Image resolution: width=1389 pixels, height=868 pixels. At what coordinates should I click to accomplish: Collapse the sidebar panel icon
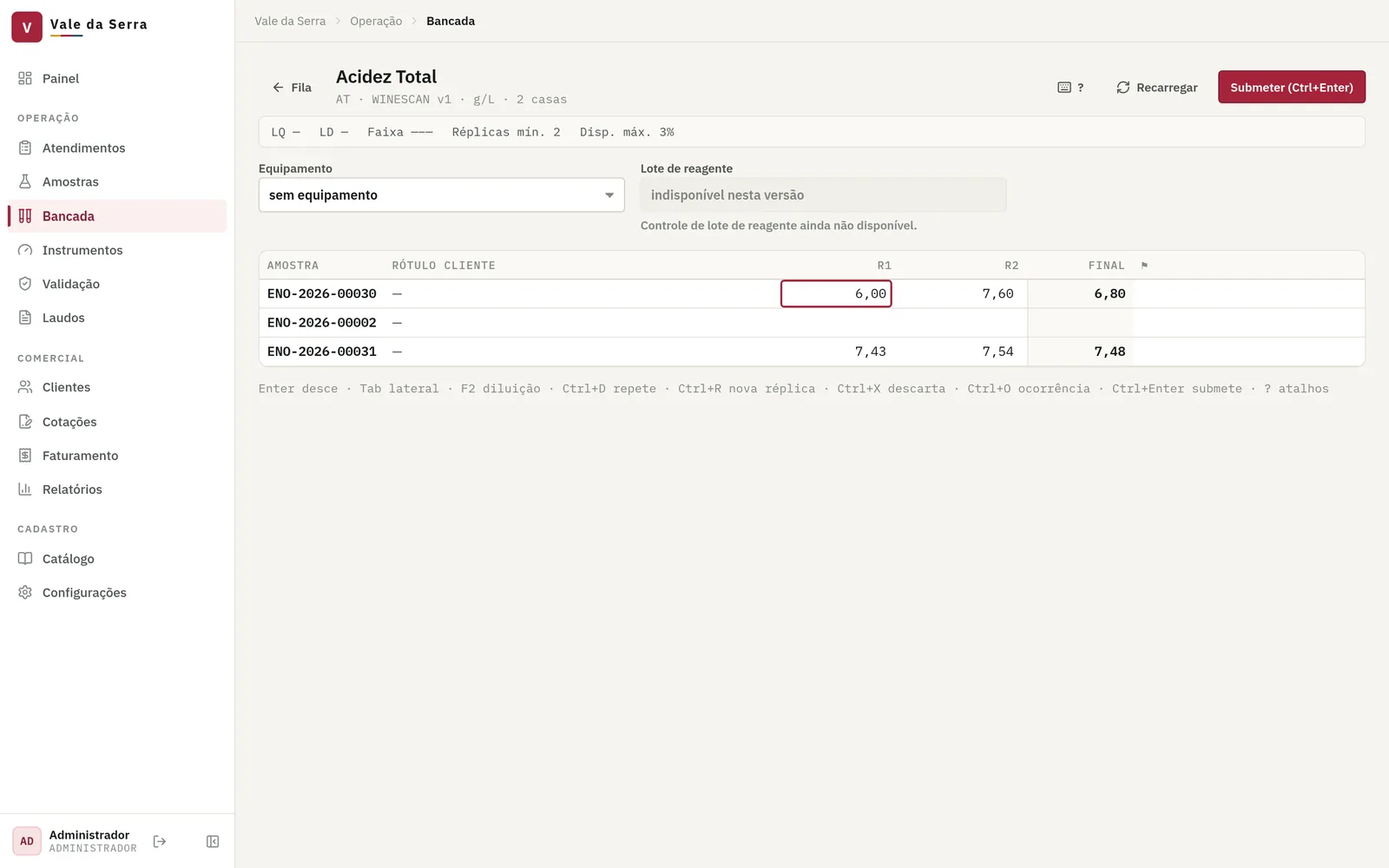click(213, 841)
